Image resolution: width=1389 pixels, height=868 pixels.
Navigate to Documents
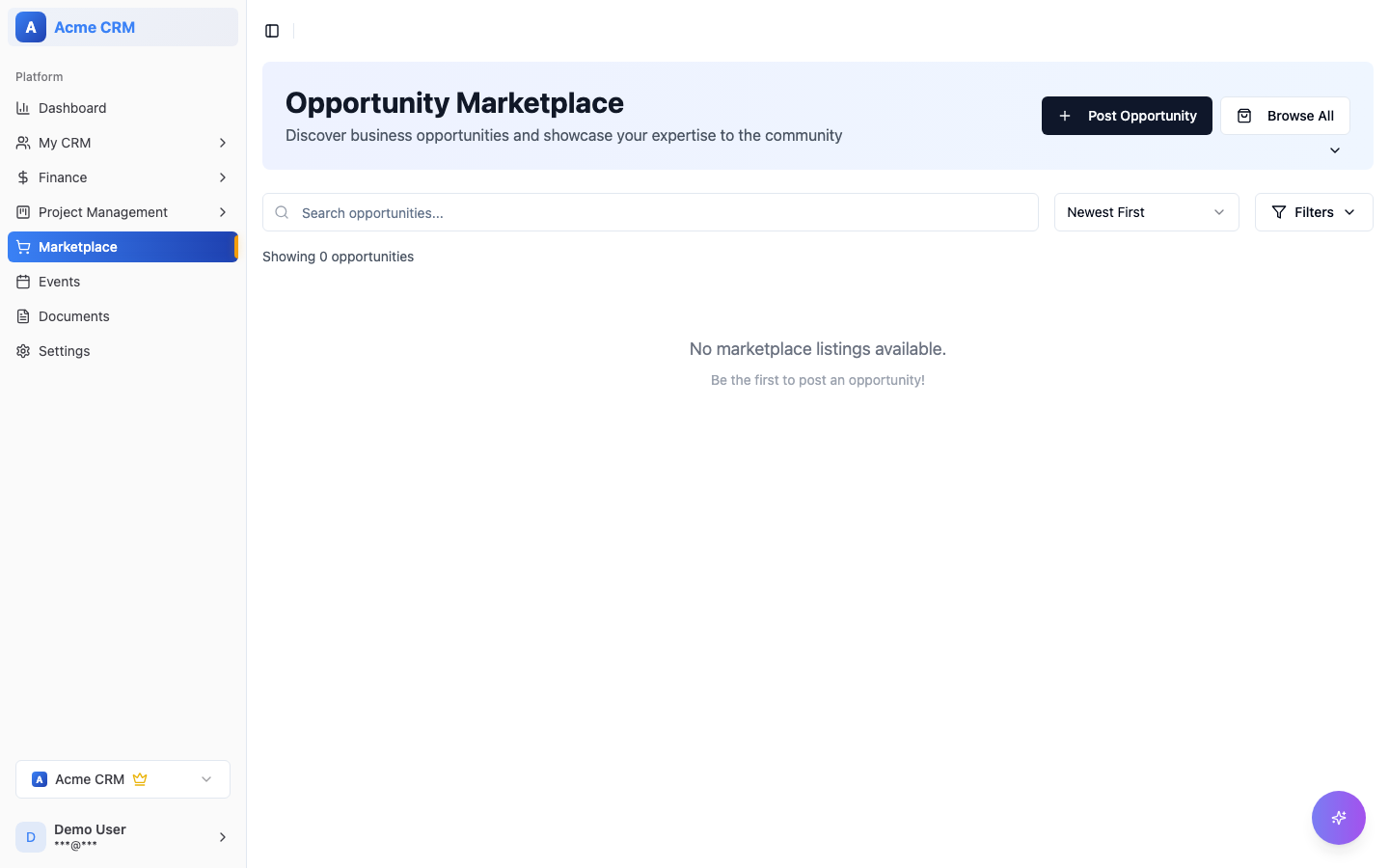tap(123, 316)
